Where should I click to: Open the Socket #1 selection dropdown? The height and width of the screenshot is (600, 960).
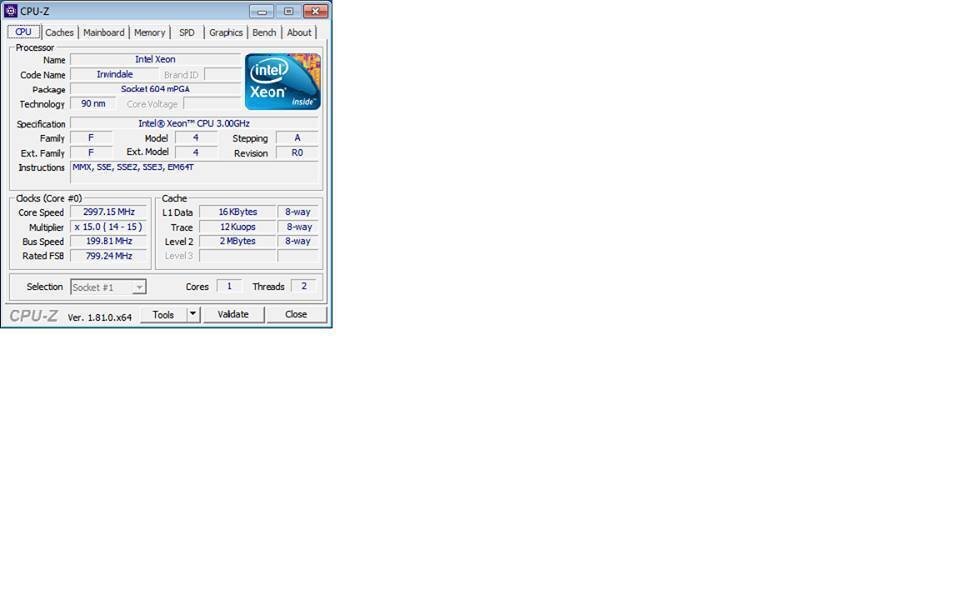coord(108,287)
